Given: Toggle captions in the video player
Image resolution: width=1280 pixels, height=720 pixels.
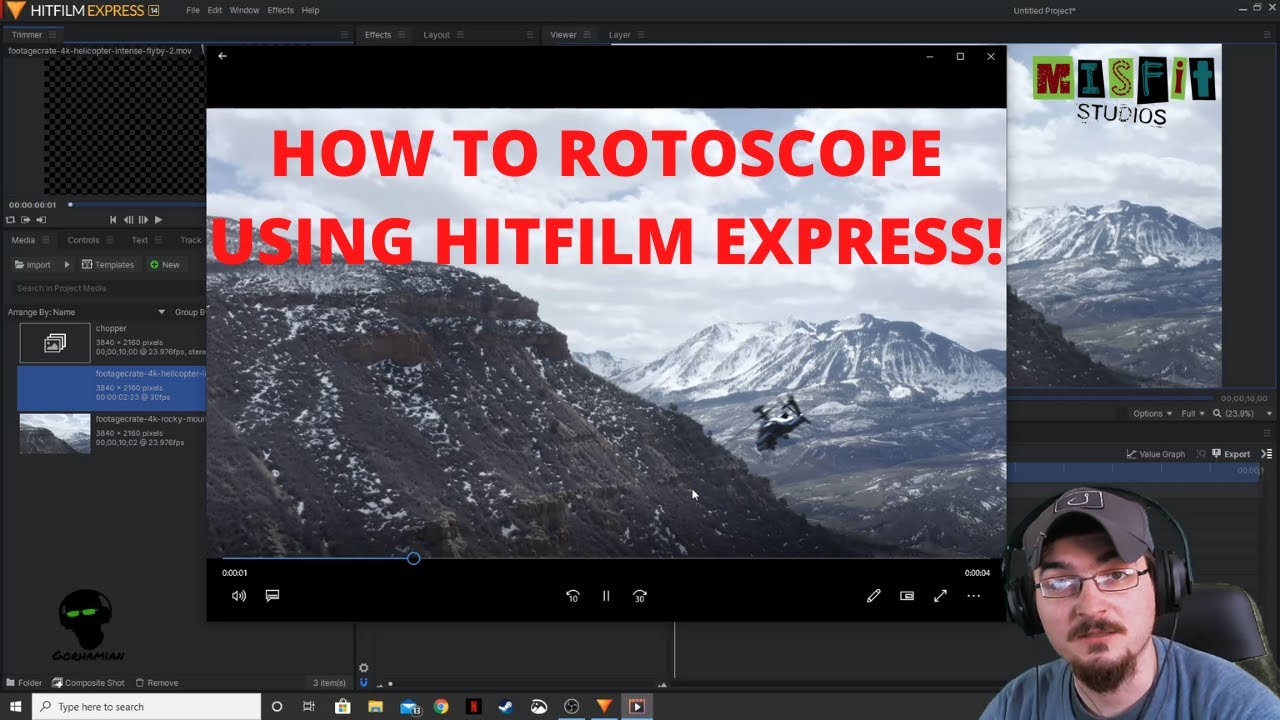Looking at the screenshot, I should pos(272,595).
